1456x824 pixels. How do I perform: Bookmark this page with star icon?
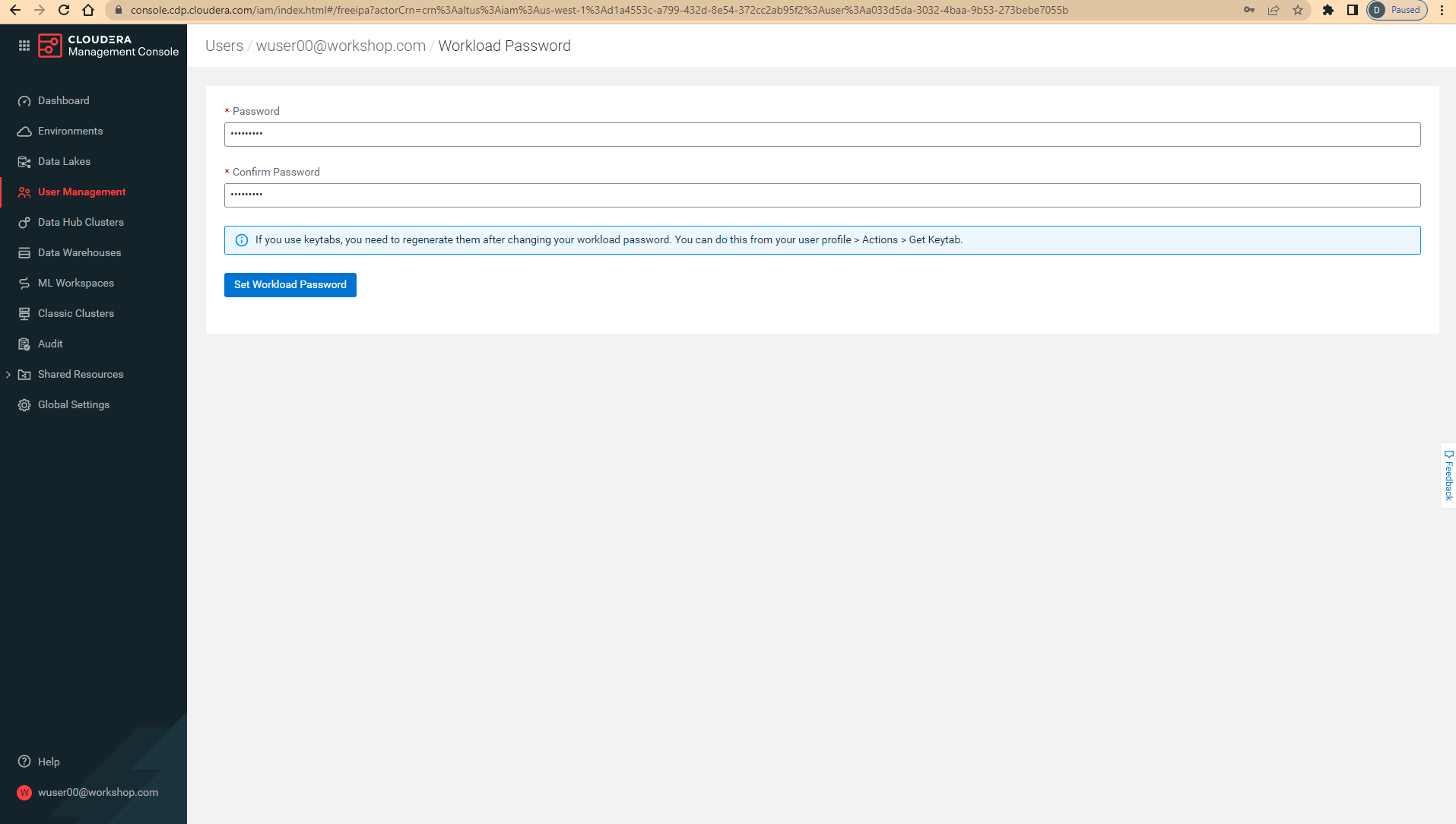point(1298,10)
